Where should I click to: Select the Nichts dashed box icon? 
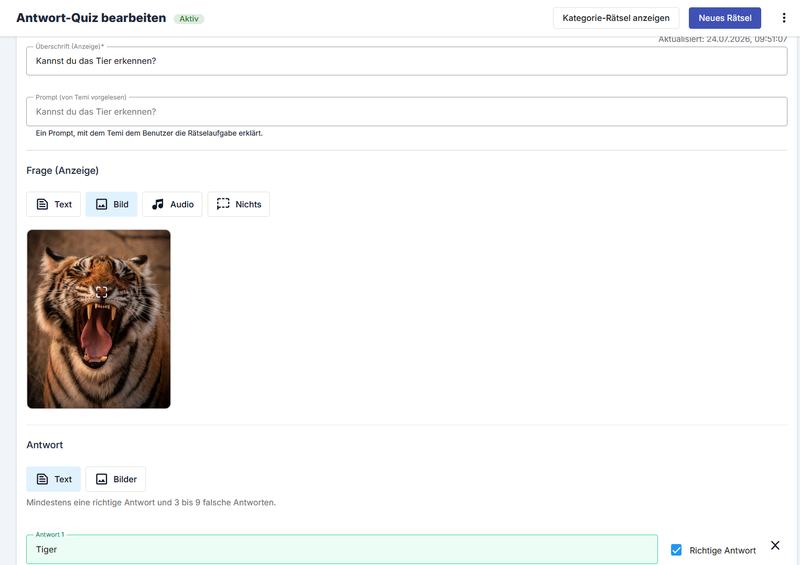click(x=223, y=204)
